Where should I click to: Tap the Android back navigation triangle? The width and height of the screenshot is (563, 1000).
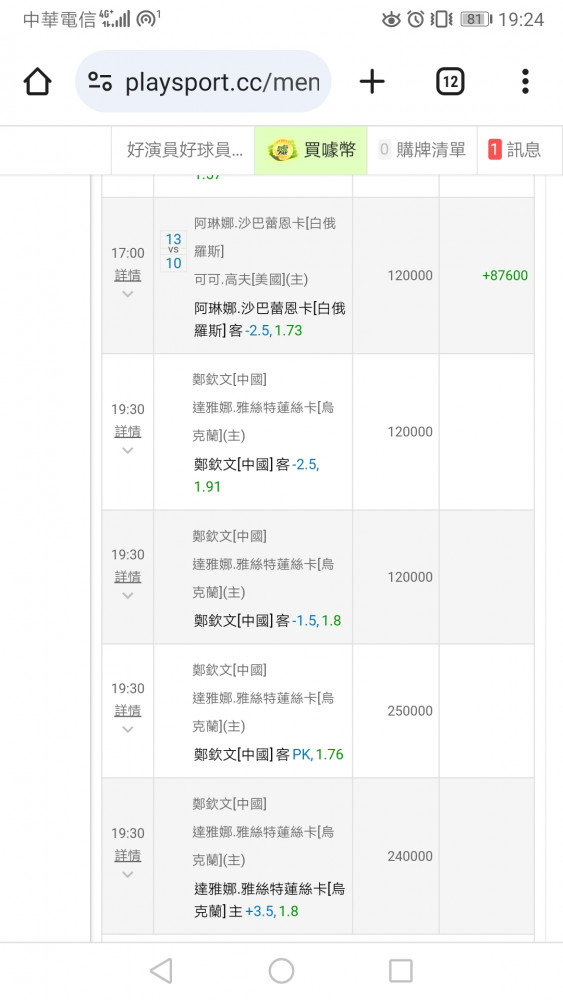[x=161, y=971]
